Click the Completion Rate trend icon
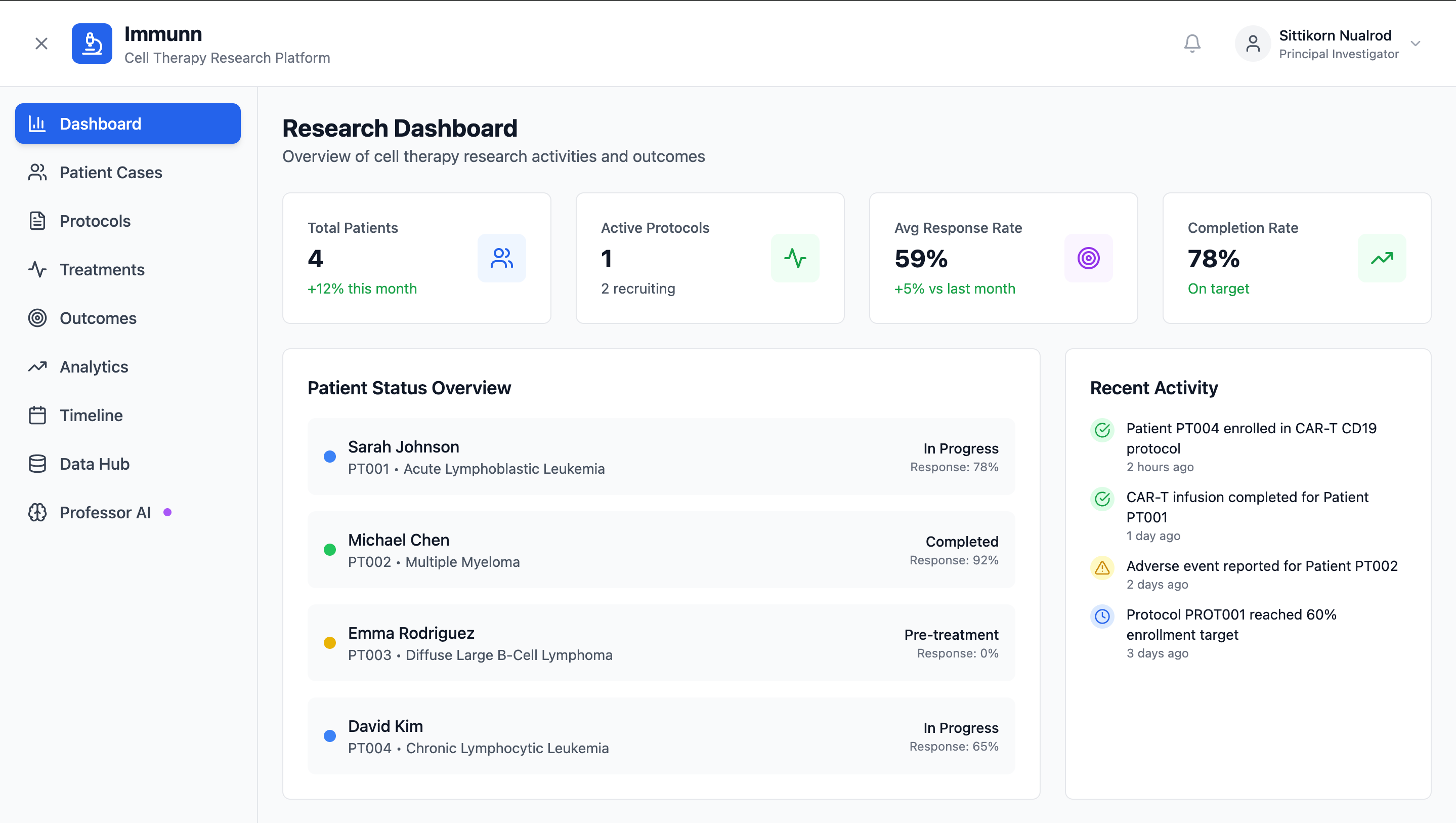Screen dimensions: 1456x823 click(1382, 258)
